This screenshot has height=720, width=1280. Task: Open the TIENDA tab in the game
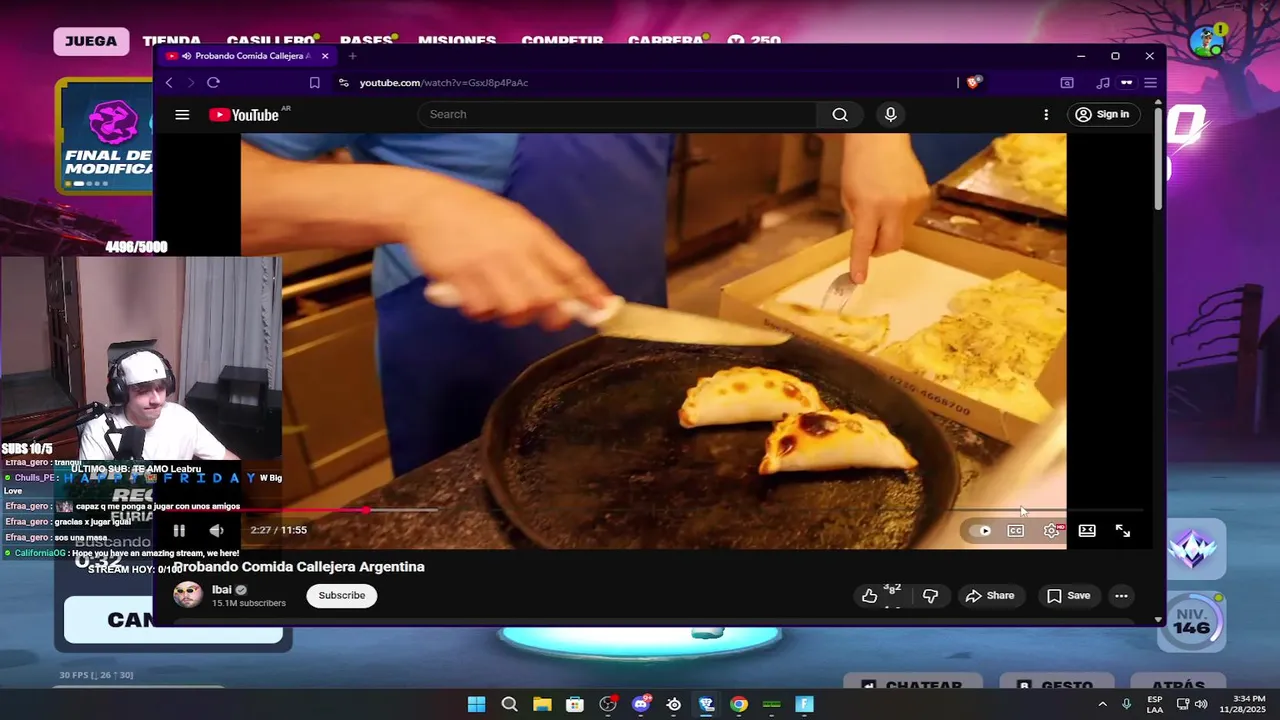pyautogui.click(x=171, y=42)
